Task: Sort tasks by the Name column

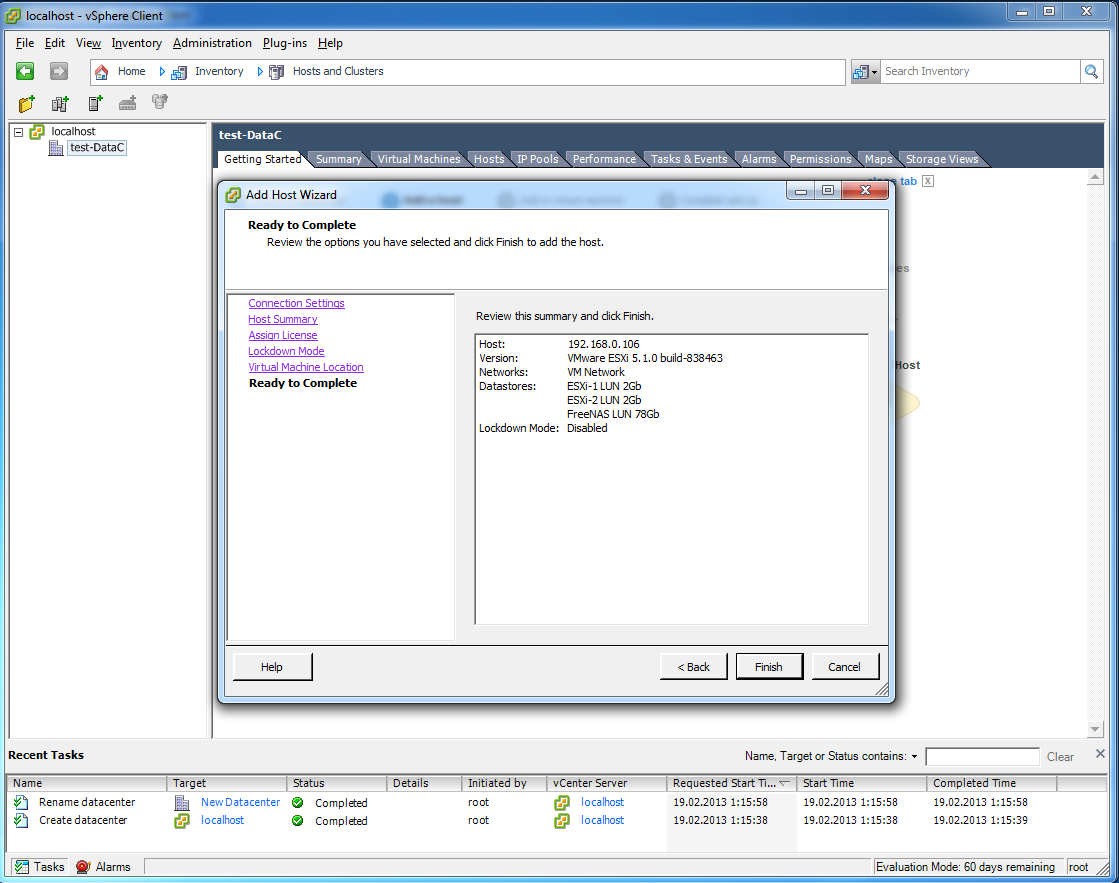Action: point(87,783)
